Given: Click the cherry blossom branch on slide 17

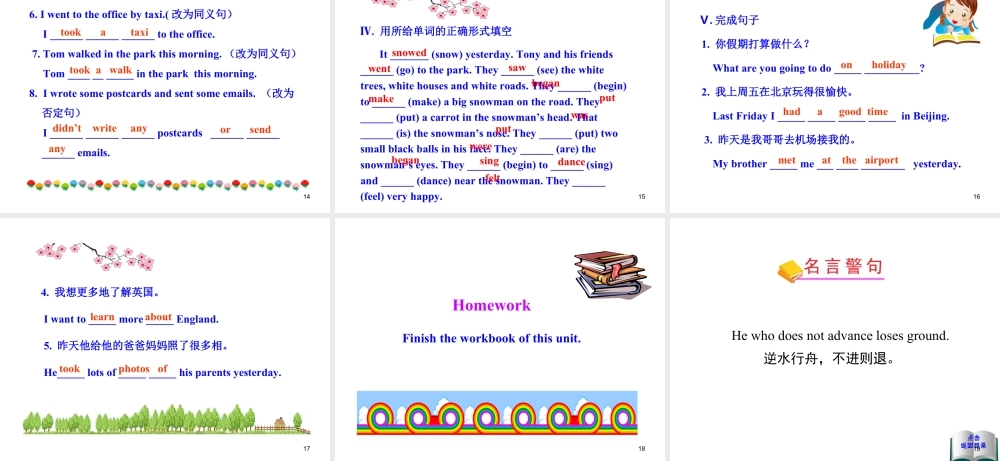Looking at the screenshot, I should tap(96, 254).
